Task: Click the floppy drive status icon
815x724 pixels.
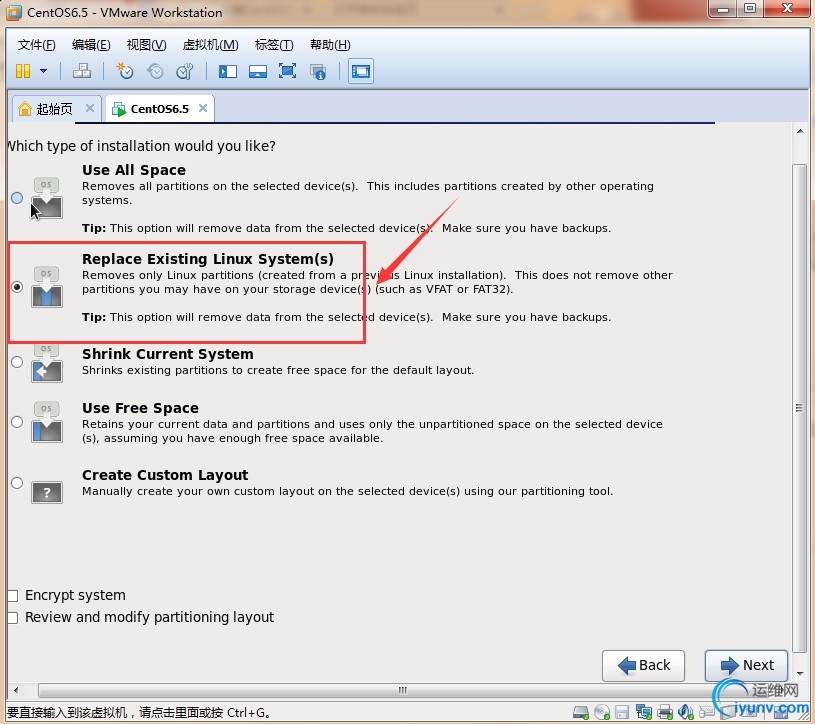Action: point(622,712)
